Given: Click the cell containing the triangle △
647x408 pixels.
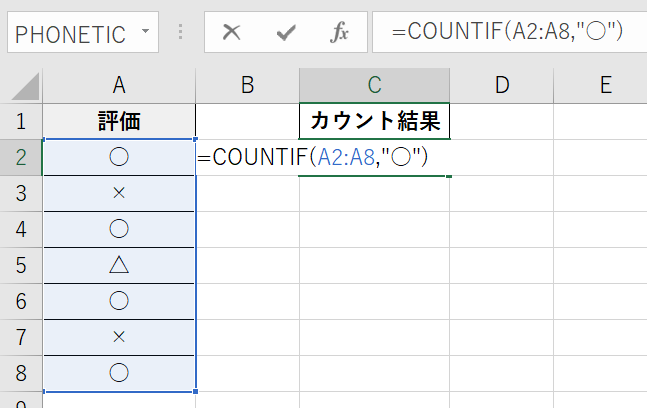Looking at the screenshot, I should click(119, 265).
